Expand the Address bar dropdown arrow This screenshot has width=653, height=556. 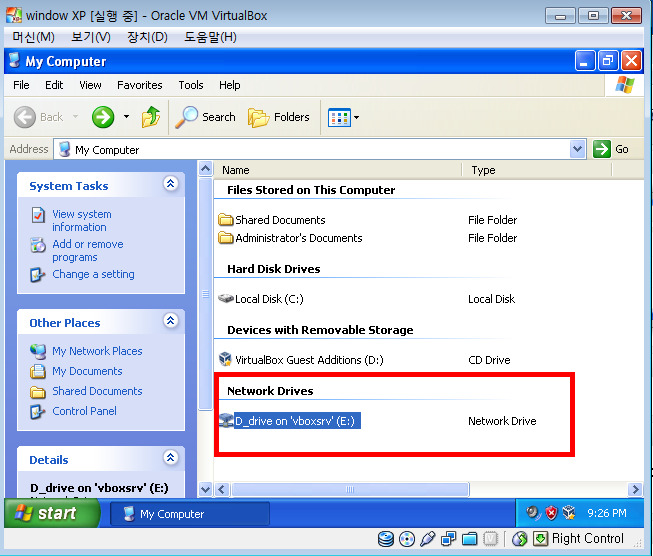click(x=577, y=149)
